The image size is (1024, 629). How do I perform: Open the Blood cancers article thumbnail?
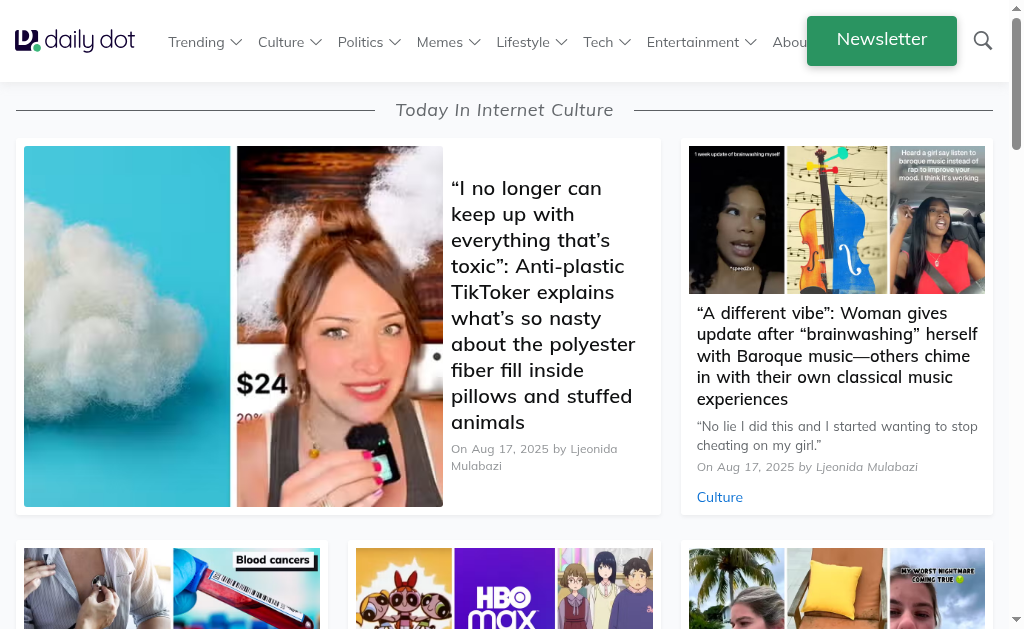point(172,589)
